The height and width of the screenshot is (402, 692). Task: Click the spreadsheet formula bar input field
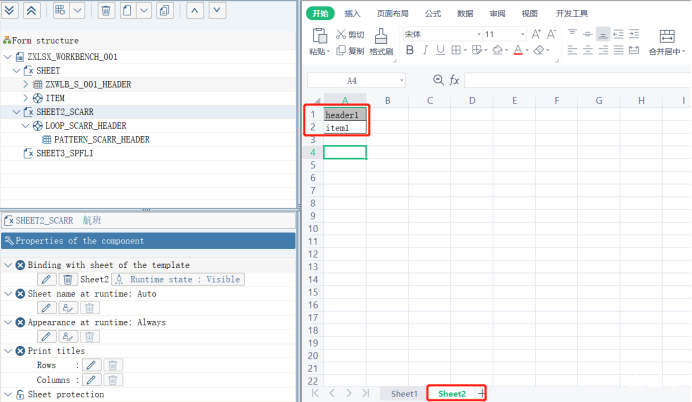point(578,80)
